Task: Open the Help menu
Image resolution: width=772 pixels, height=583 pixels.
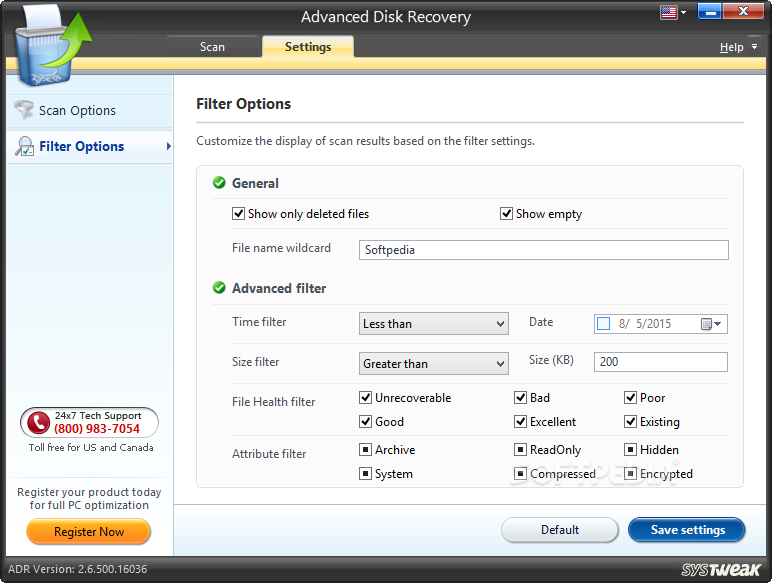Action: 731,47
